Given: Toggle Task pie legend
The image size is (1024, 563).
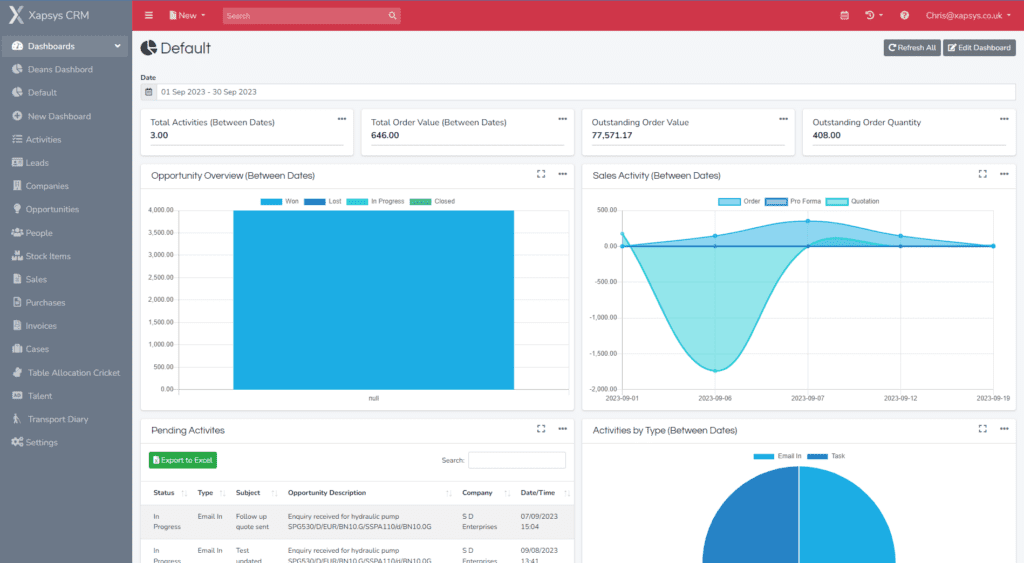Looking at the screenshot, I should coord(826,456).
